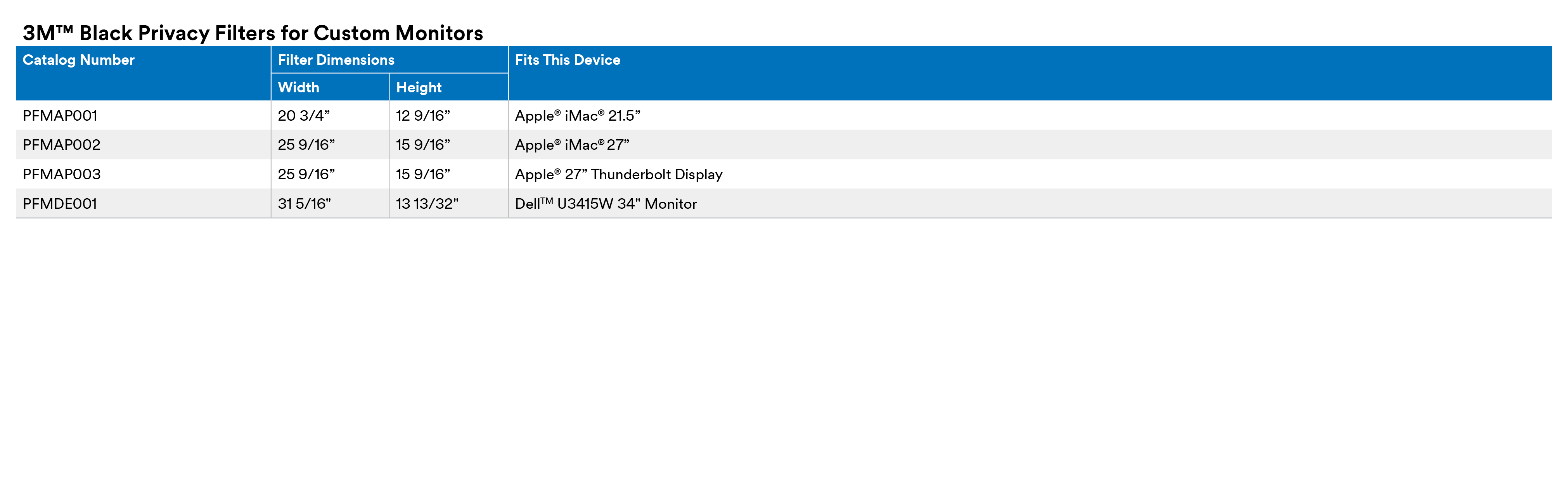This screenshot has height=485, width=1568.
Task: Click the PFMAP003 height 15 9/16"
Action: click(x=423, y=175)
